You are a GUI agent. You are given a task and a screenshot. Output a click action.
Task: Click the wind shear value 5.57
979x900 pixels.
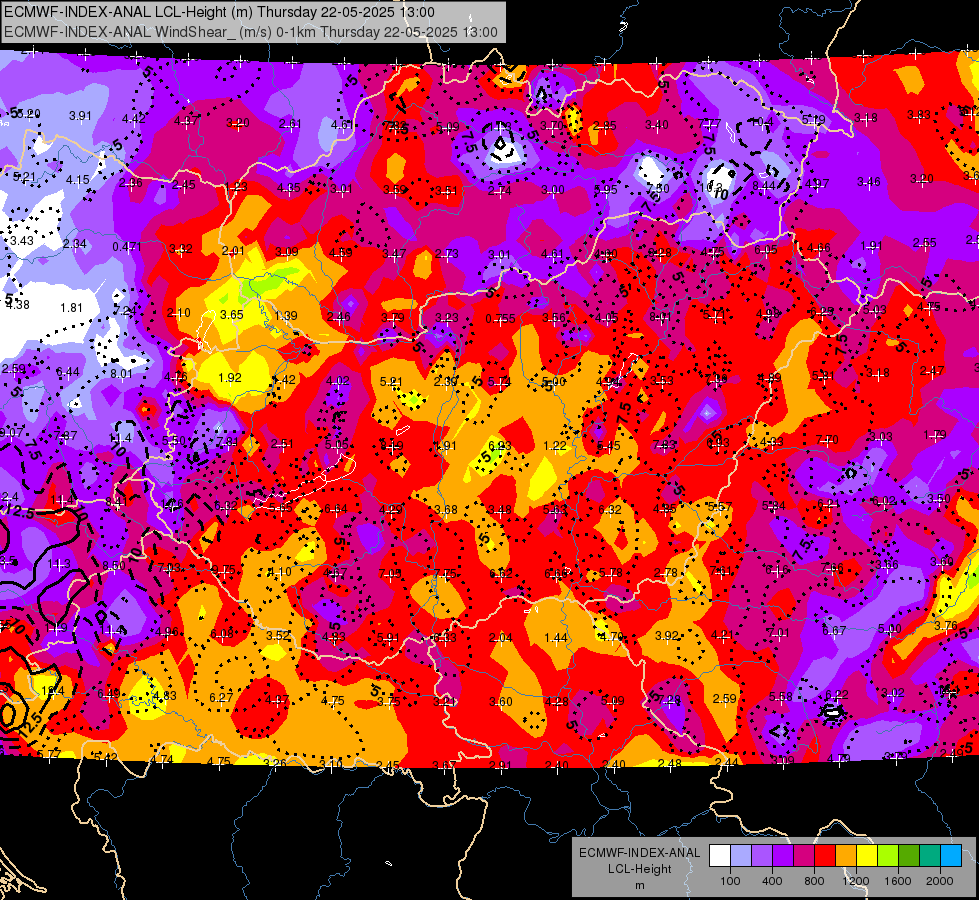[720, 507]
